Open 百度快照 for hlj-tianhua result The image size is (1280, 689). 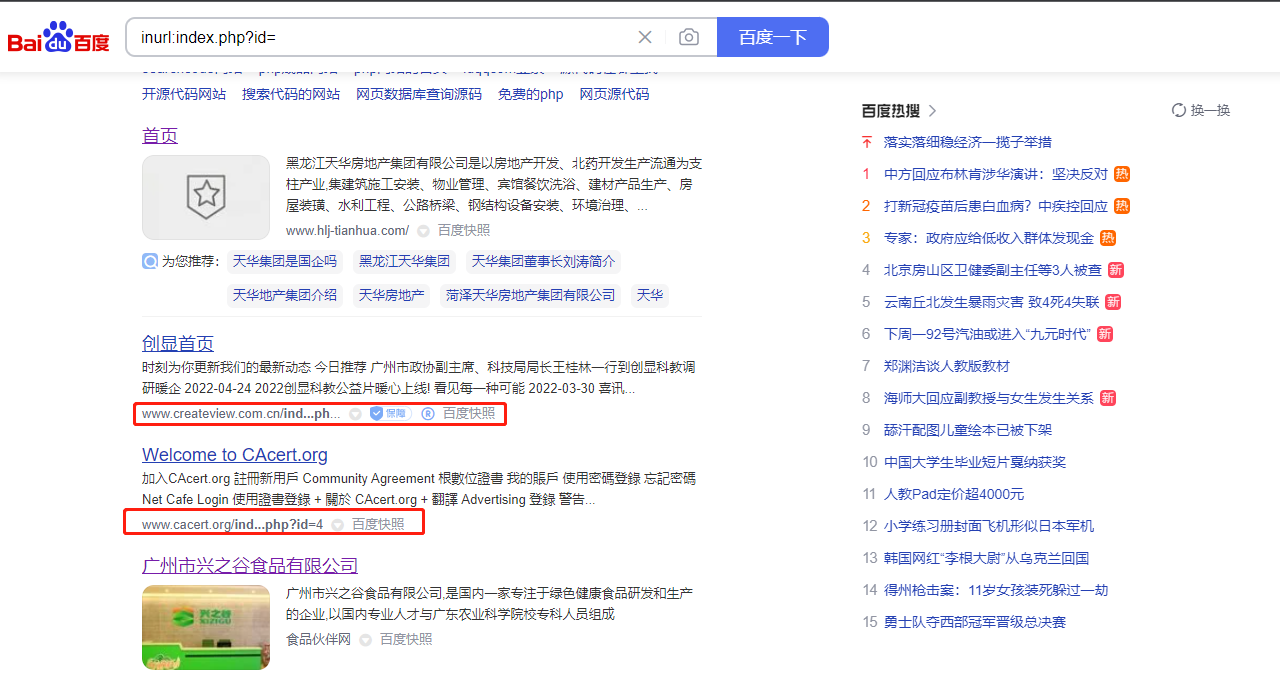(x=464, y=230)
